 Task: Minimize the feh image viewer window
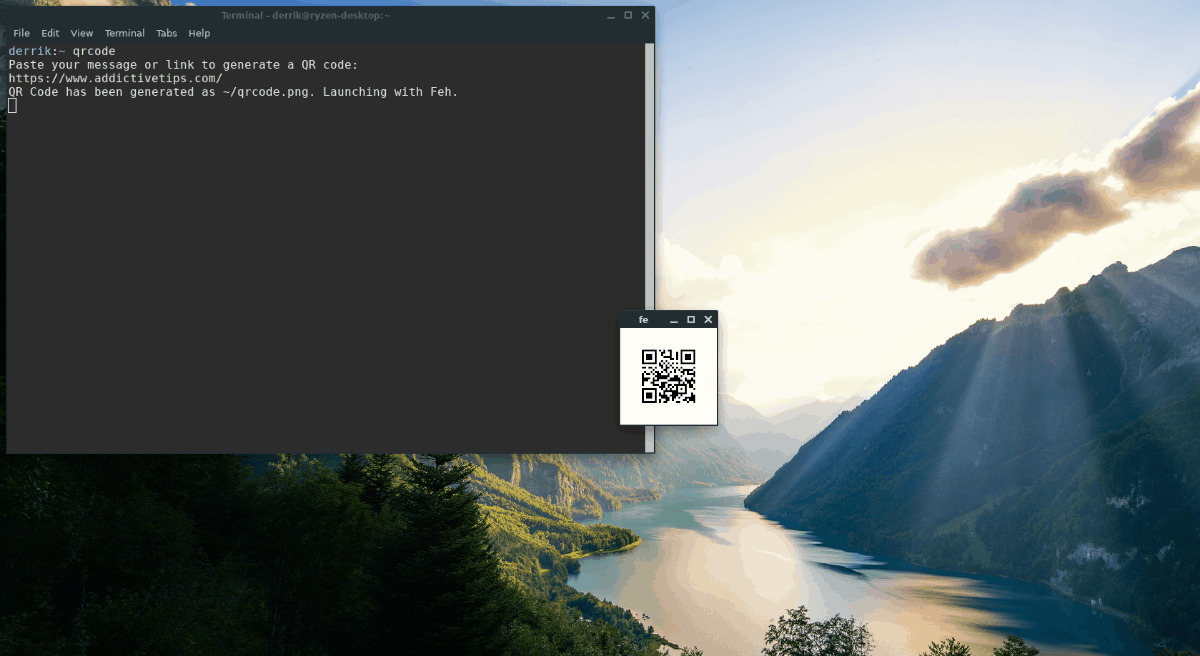(674, 320)
